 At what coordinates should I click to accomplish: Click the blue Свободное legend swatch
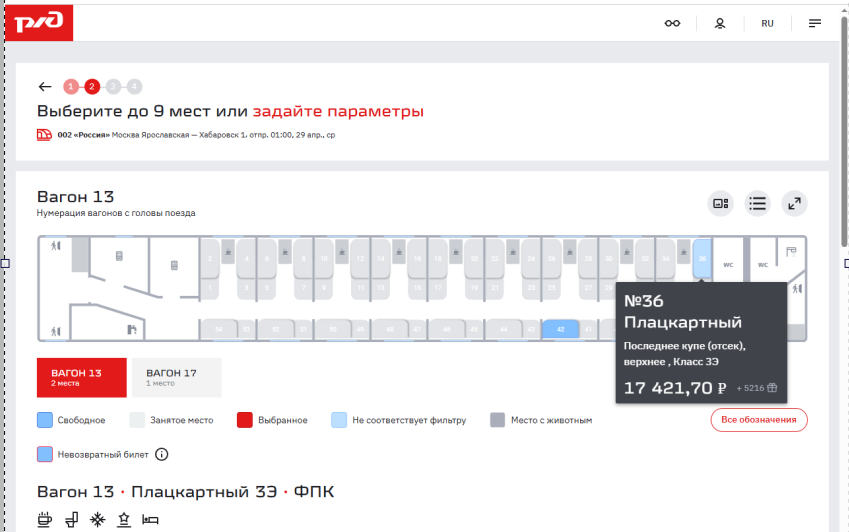point(45,420)
